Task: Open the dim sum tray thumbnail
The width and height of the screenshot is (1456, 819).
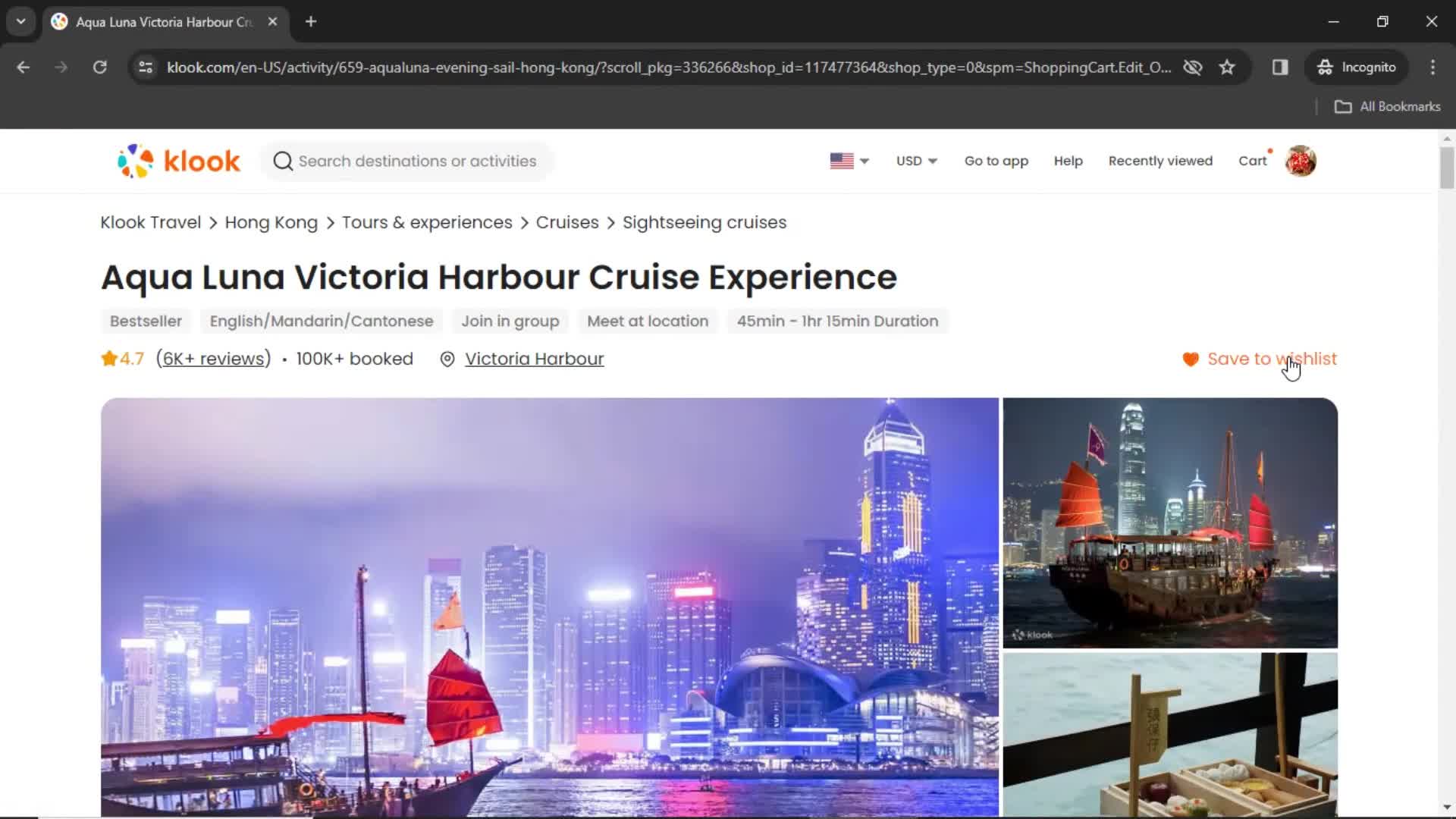Action: point(1170,734)
